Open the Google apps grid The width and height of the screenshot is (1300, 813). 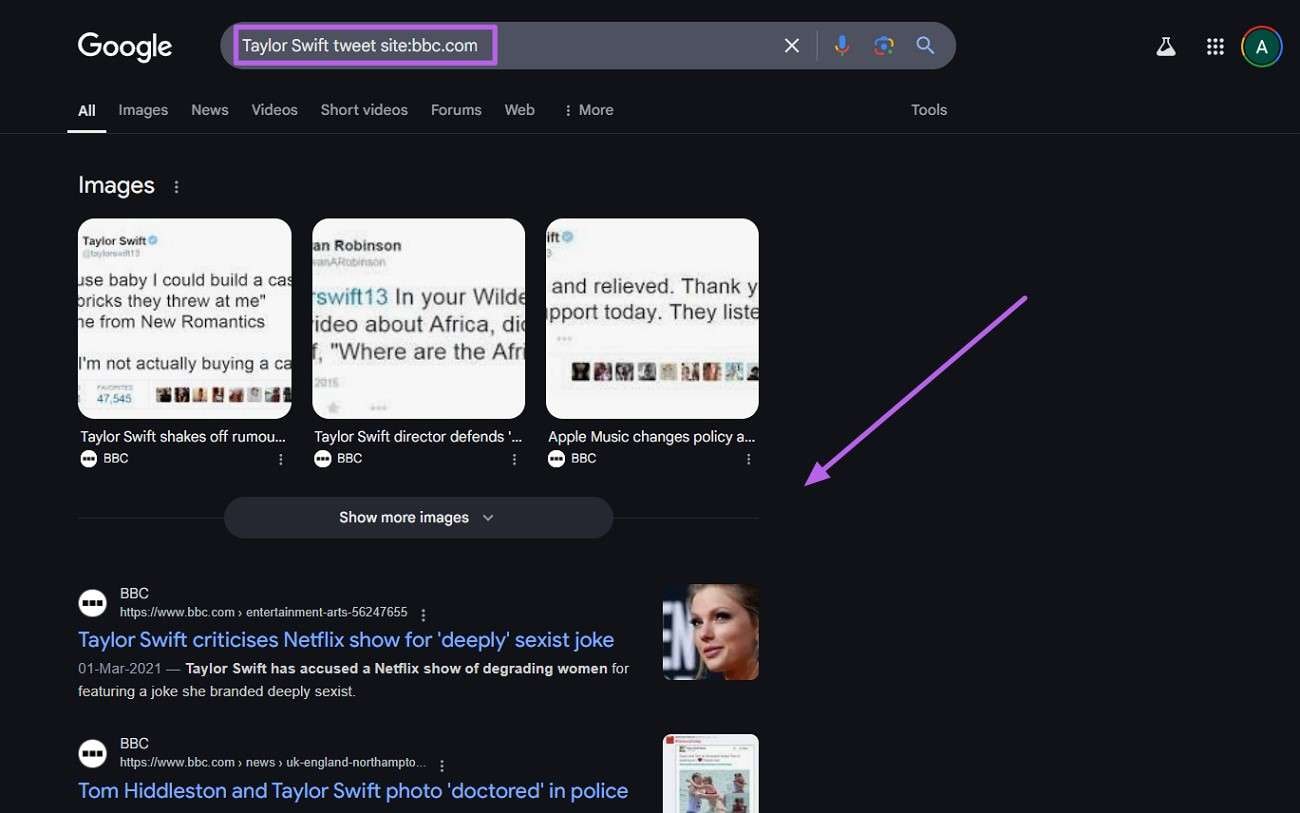[1215, 47]
